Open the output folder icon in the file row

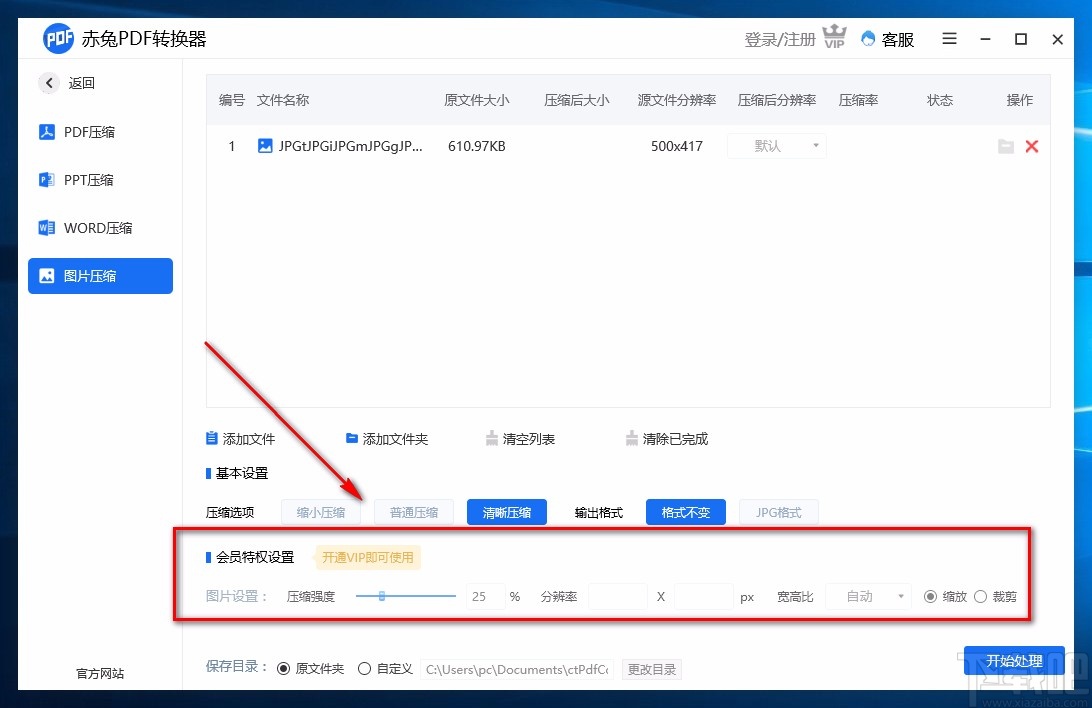coord(1006,146)
